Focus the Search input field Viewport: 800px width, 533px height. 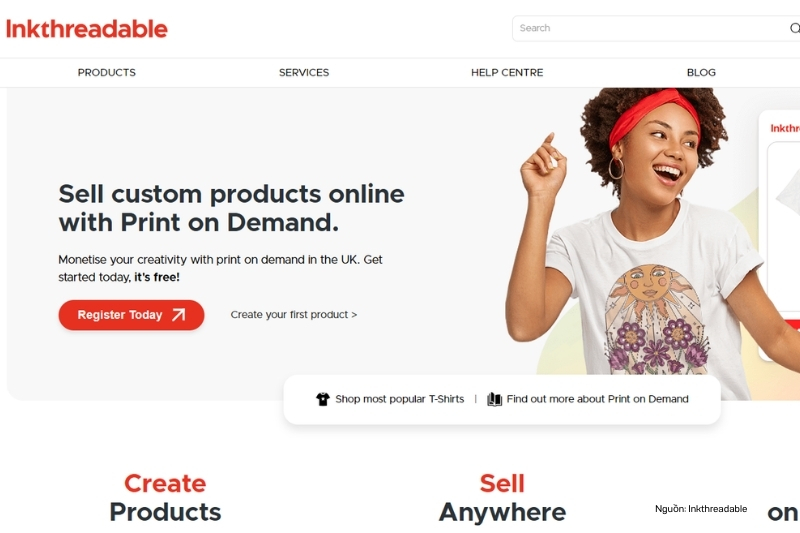coord(653,28)
